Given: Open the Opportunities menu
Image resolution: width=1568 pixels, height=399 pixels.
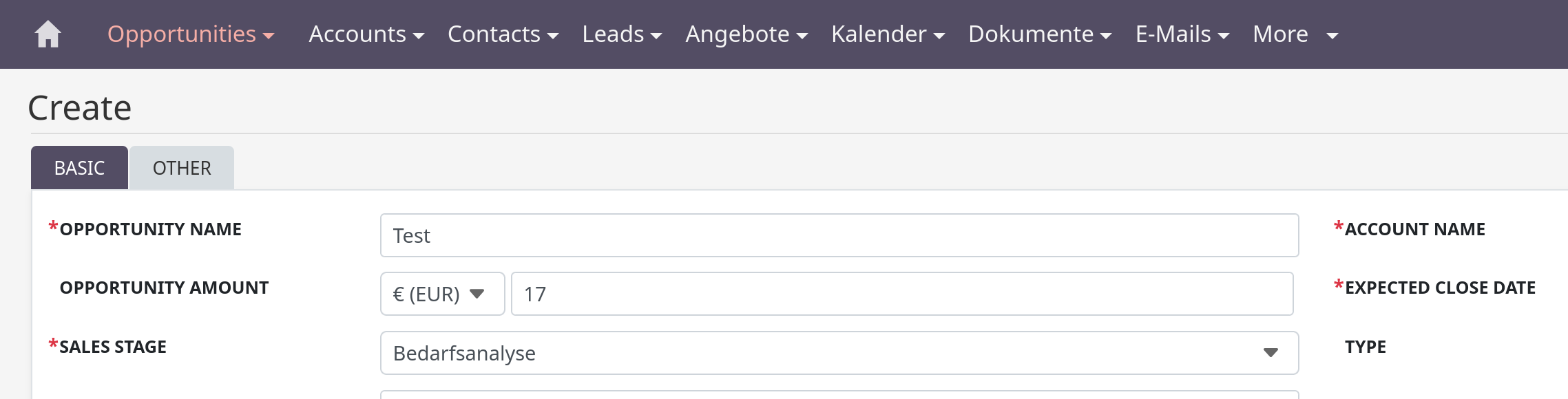Looking at the screenshot, I should click(182, 34).
